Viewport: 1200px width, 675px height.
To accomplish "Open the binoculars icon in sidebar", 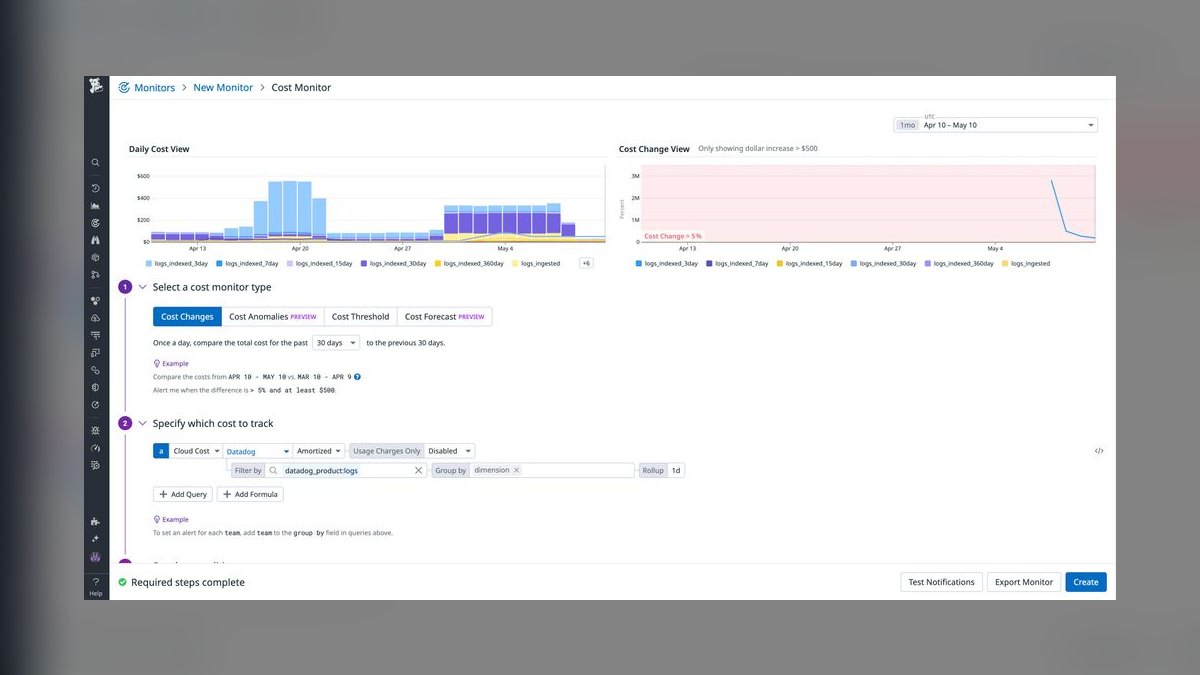I will coord(96,240).
